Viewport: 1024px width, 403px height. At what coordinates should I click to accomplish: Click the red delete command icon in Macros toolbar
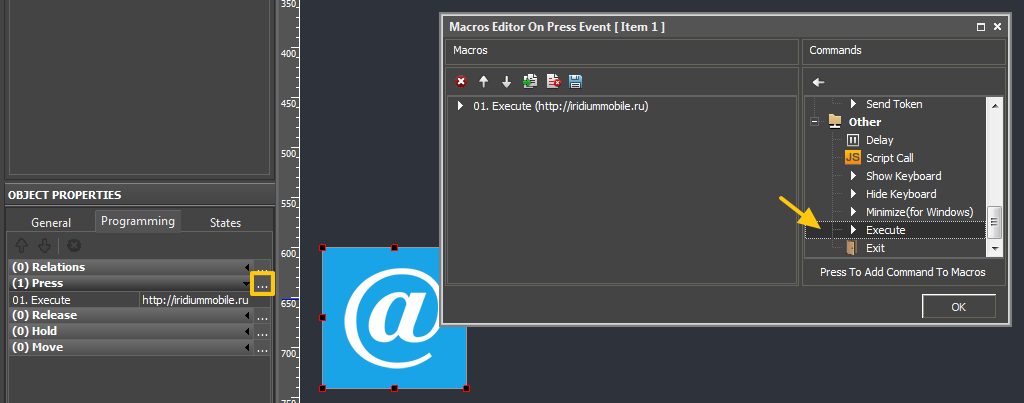[x=461, y=81]
